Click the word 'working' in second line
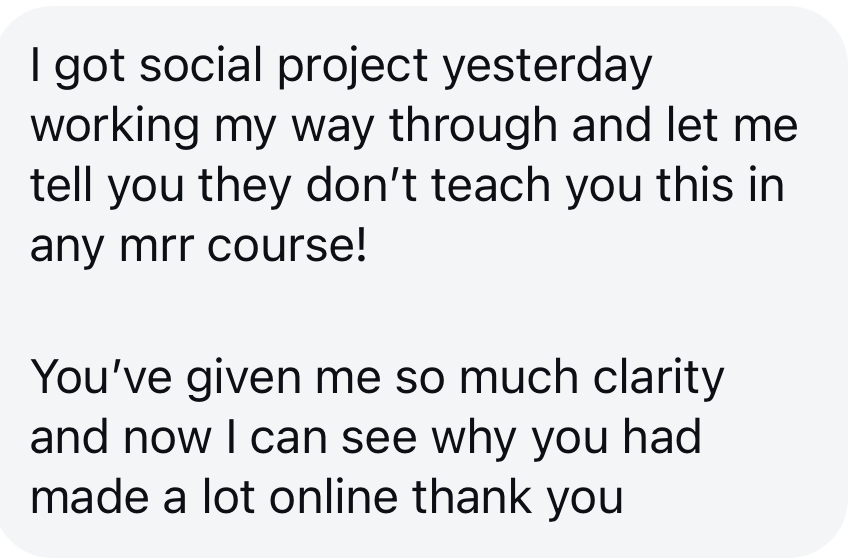This screenshot has height=559, width=848. point(115,127)
